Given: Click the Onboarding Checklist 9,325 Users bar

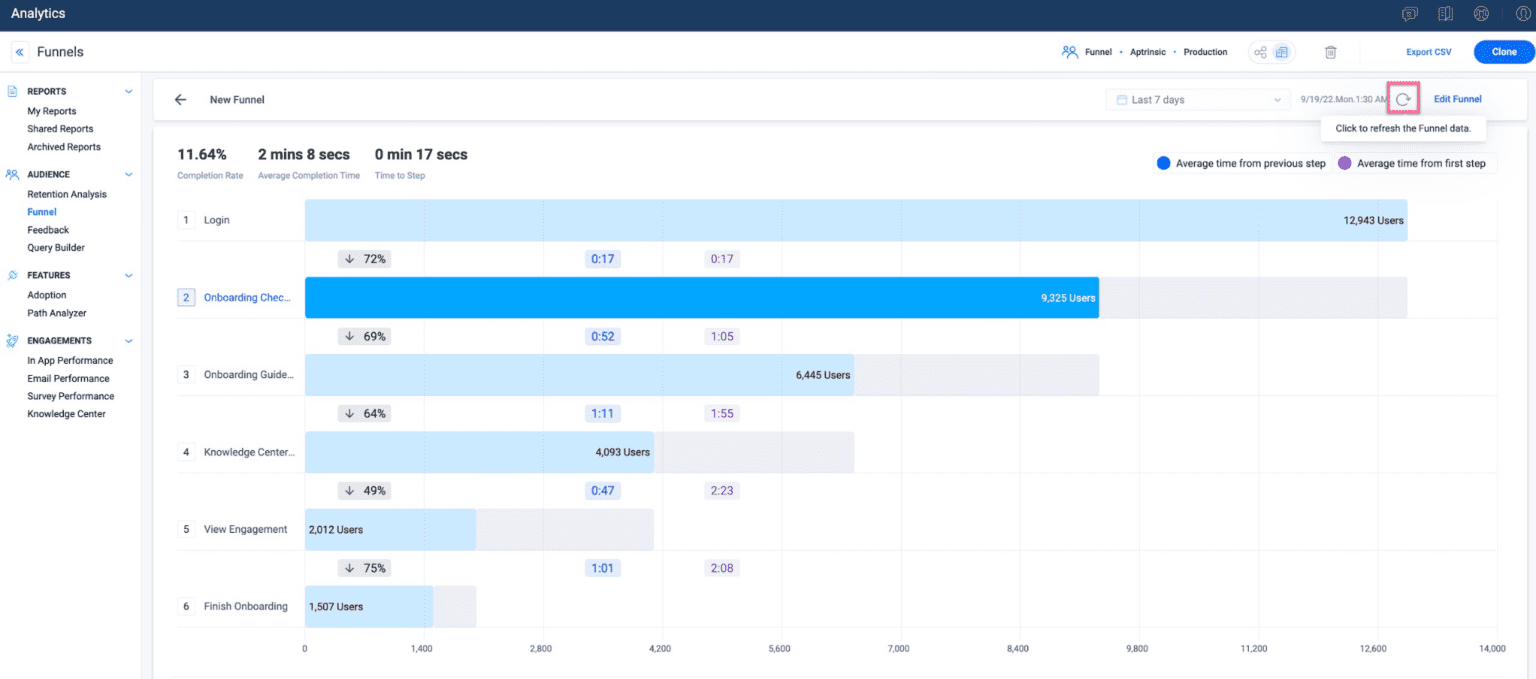Looking at the screenshot, I should click(x=700, y=297).
